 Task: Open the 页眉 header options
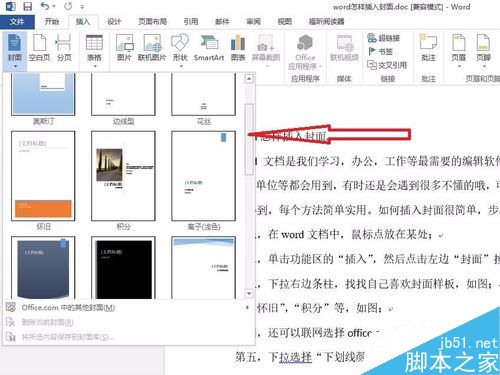click(459, 51)
